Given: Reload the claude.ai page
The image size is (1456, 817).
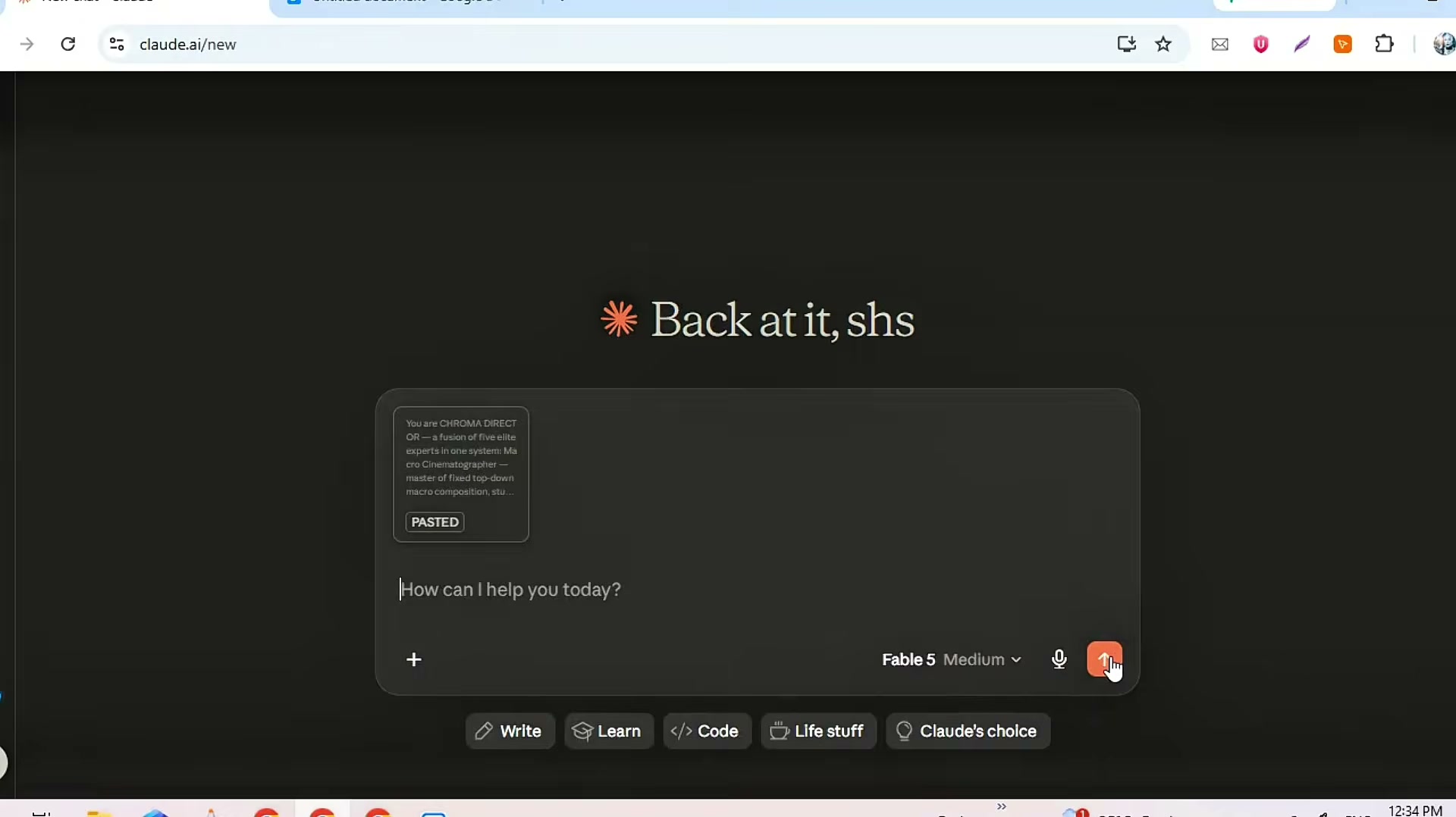Looking at the screenshot, I should 68,44.
